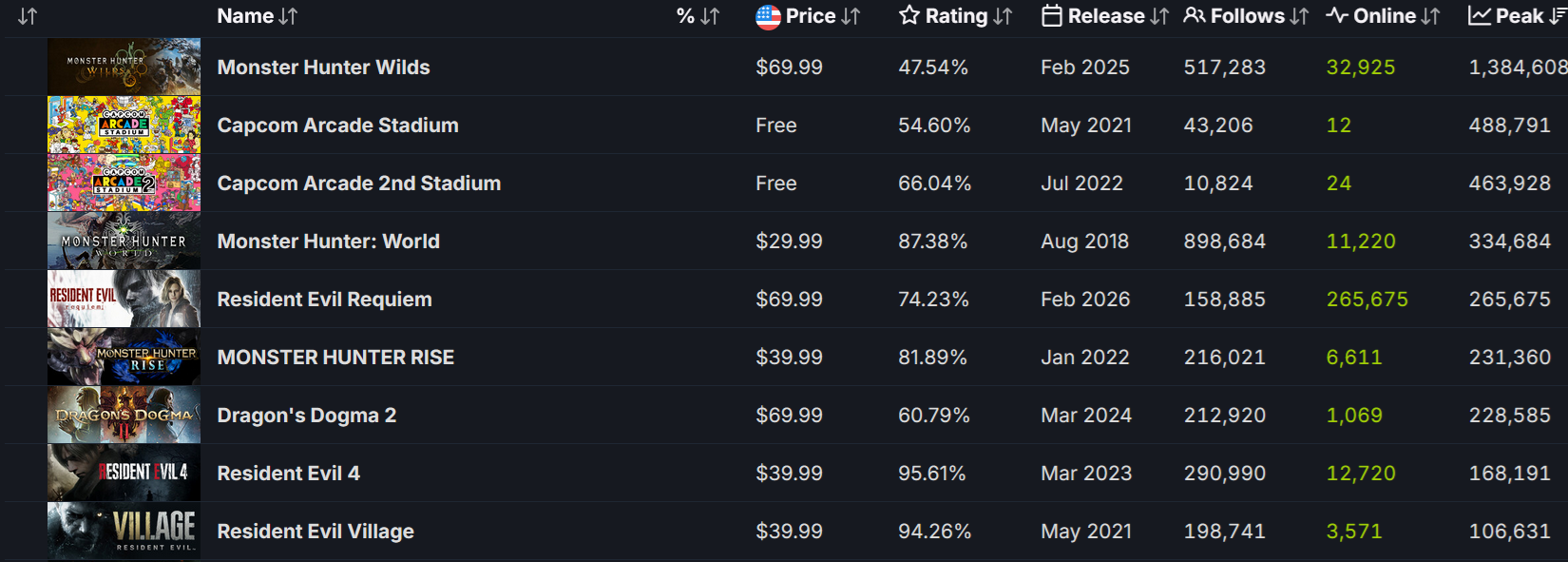
Task: Click the US flag icon beside Price
Action: [x=768, y=16]
